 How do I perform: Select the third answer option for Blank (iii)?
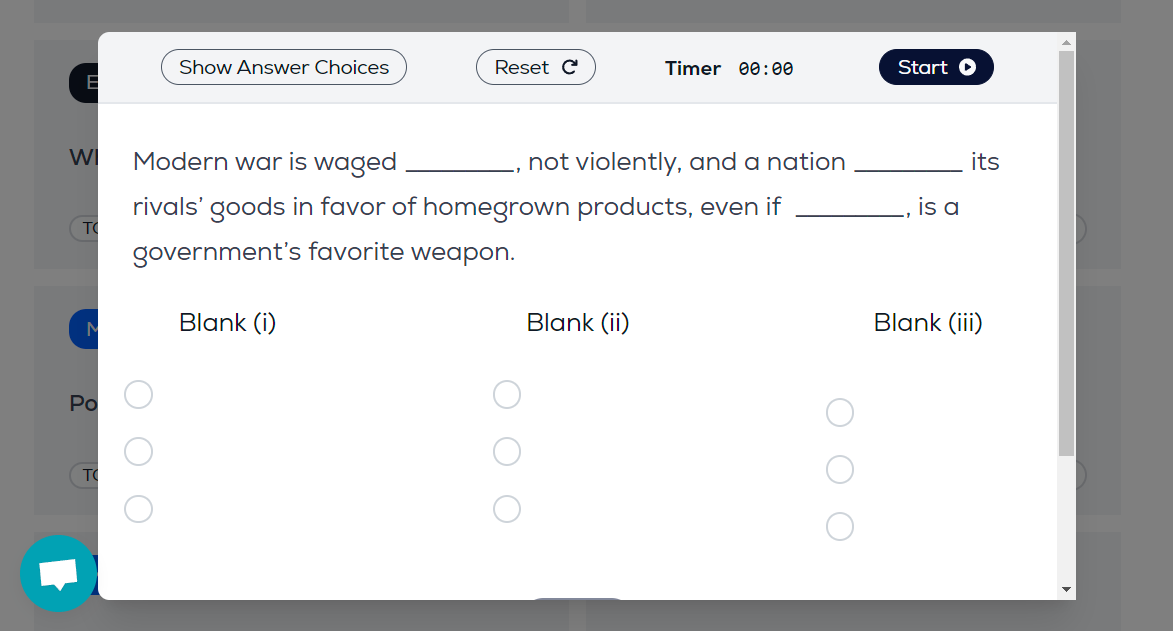point(839,525)
